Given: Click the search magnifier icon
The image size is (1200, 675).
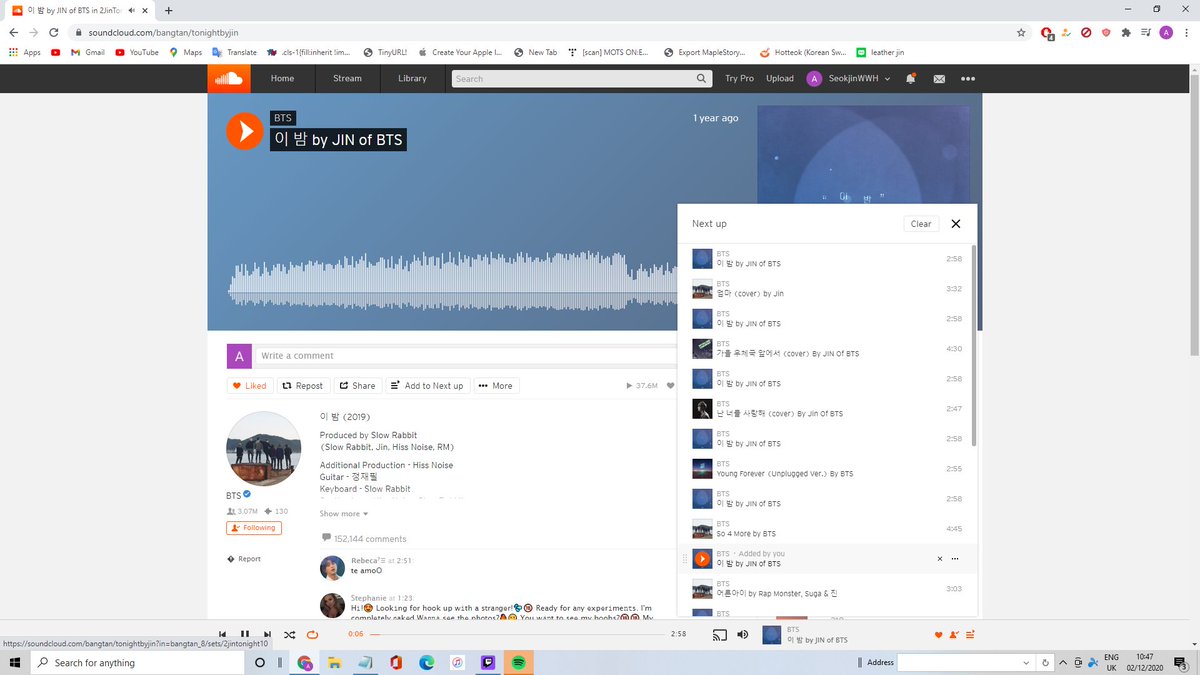Looking at the screenshot, I should pyautogui.click(x=702, y=78).
